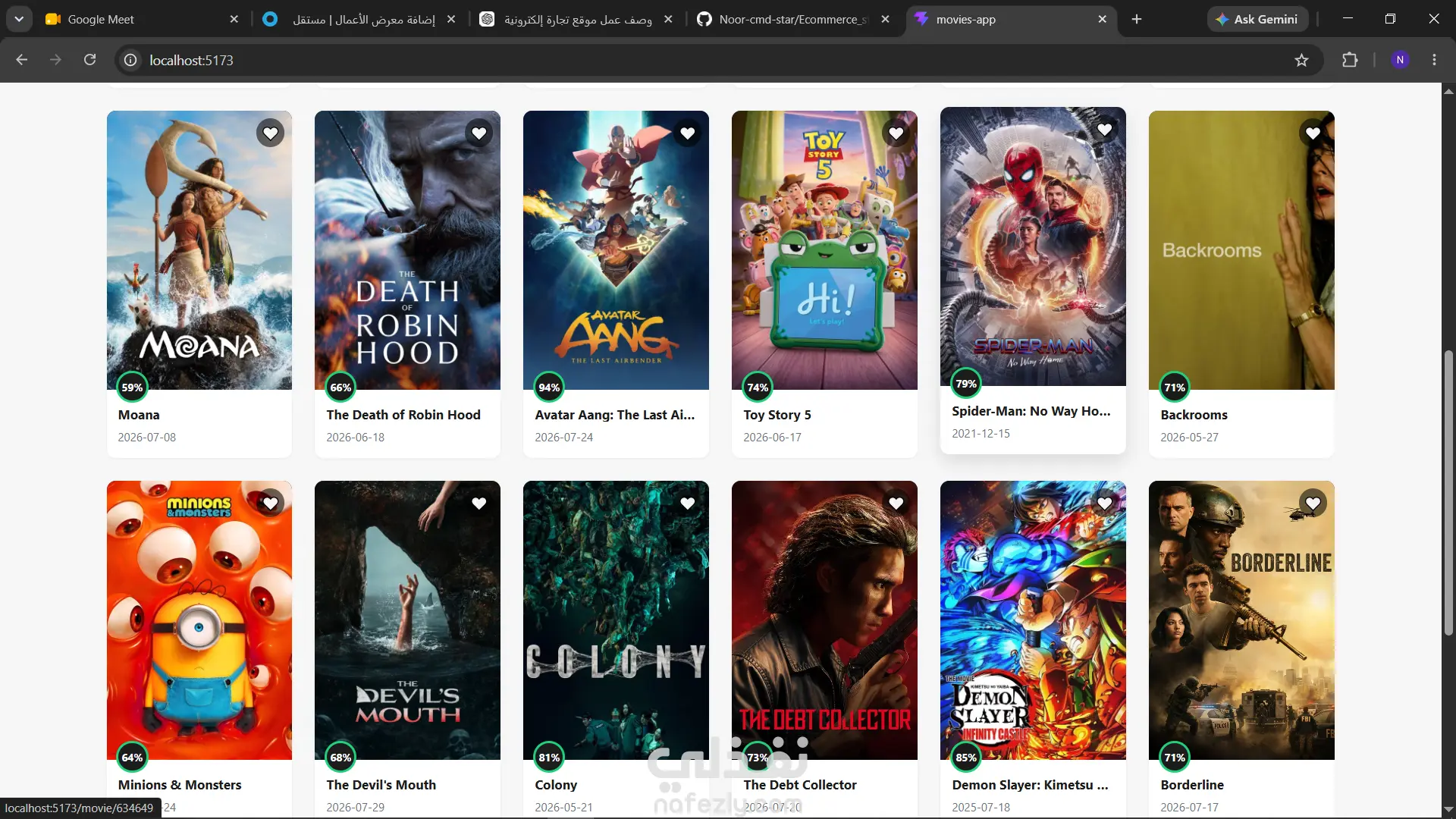
Task: Click Toy Story 5 release date 2026-06-17
Action: pyautogui.click(x=772, y=438)
